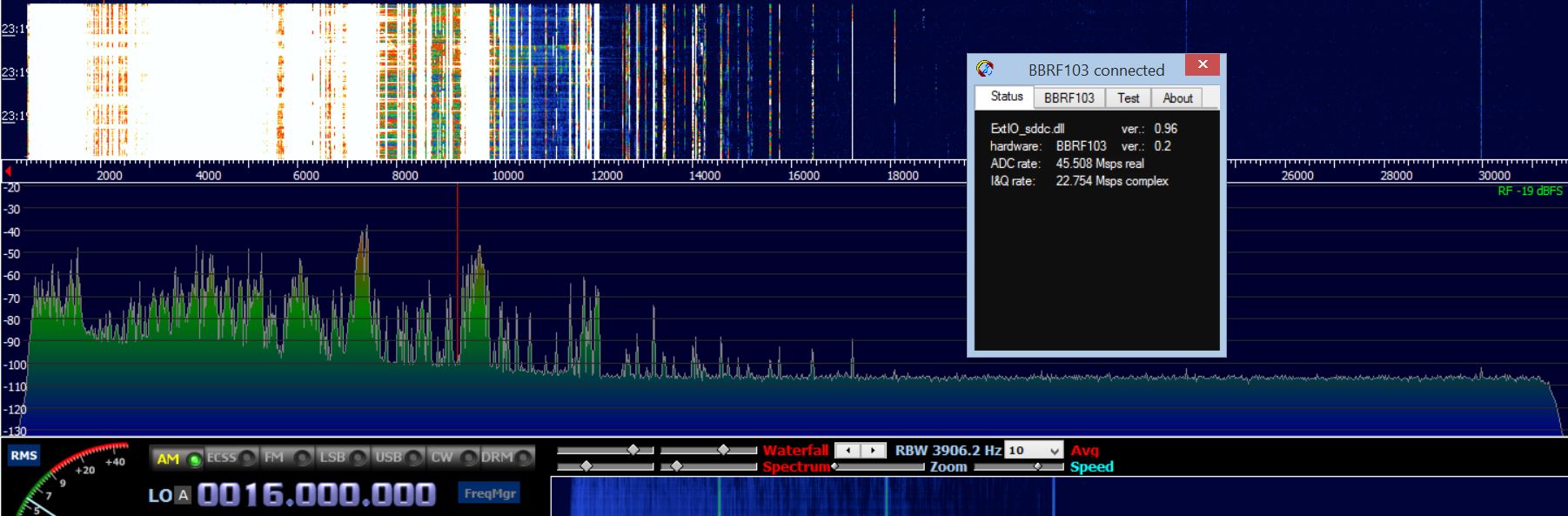Open the RBW averaging dropdown showing 10
Image resolution: width=1568 pixels, height=516 pixels.
1034,450
